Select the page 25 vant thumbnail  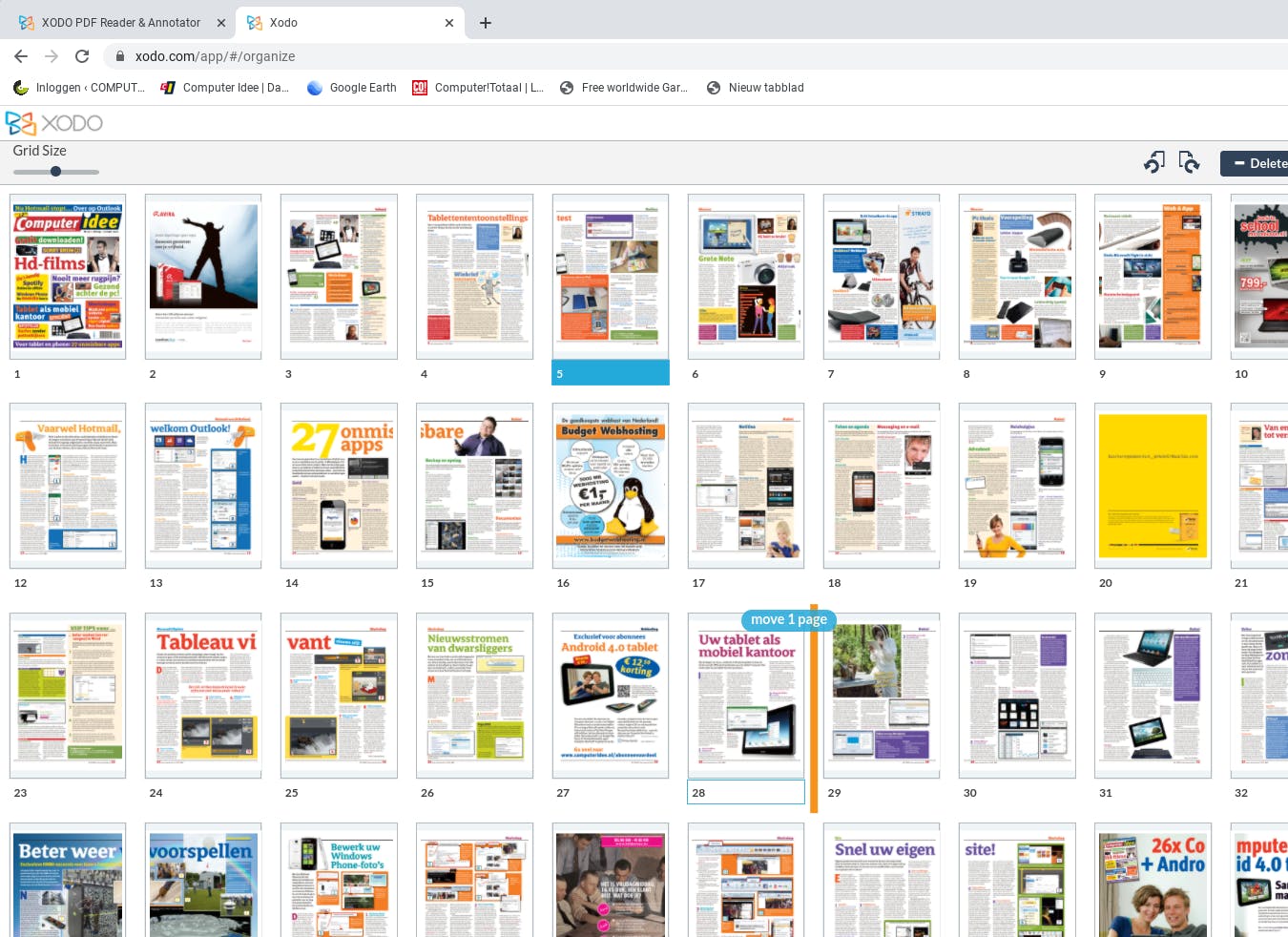tap(339, 696)
